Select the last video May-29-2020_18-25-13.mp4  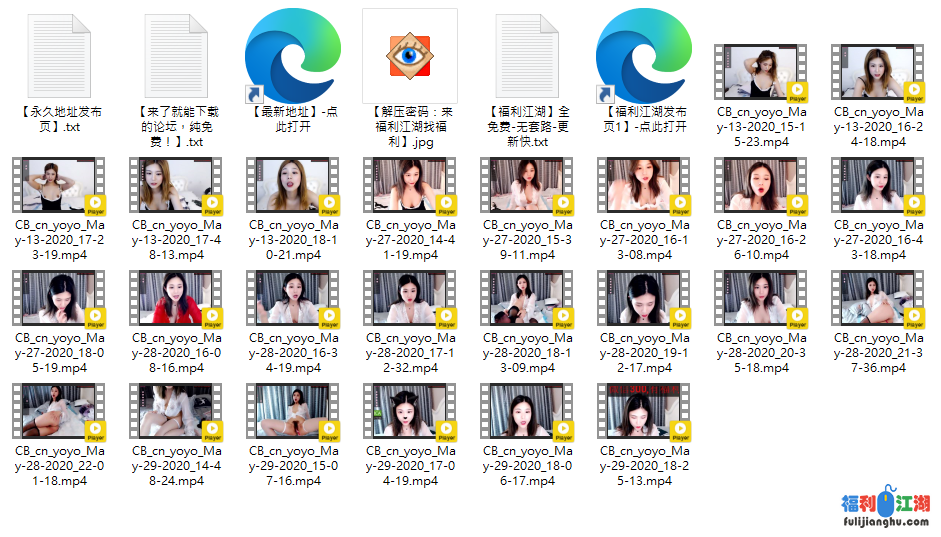click(x=645, y=412)
